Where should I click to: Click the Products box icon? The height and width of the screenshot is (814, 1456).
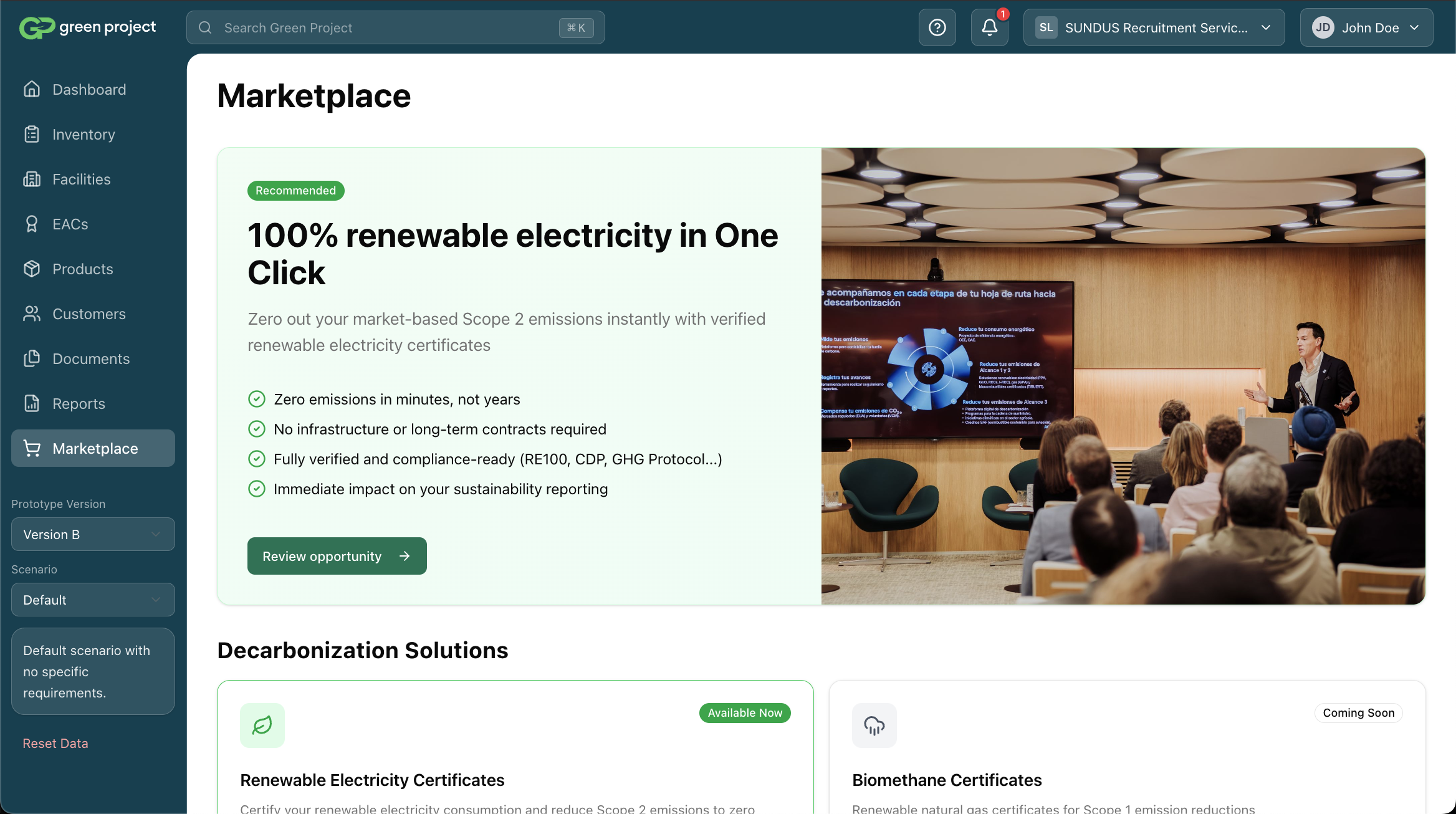click(32, 269)
